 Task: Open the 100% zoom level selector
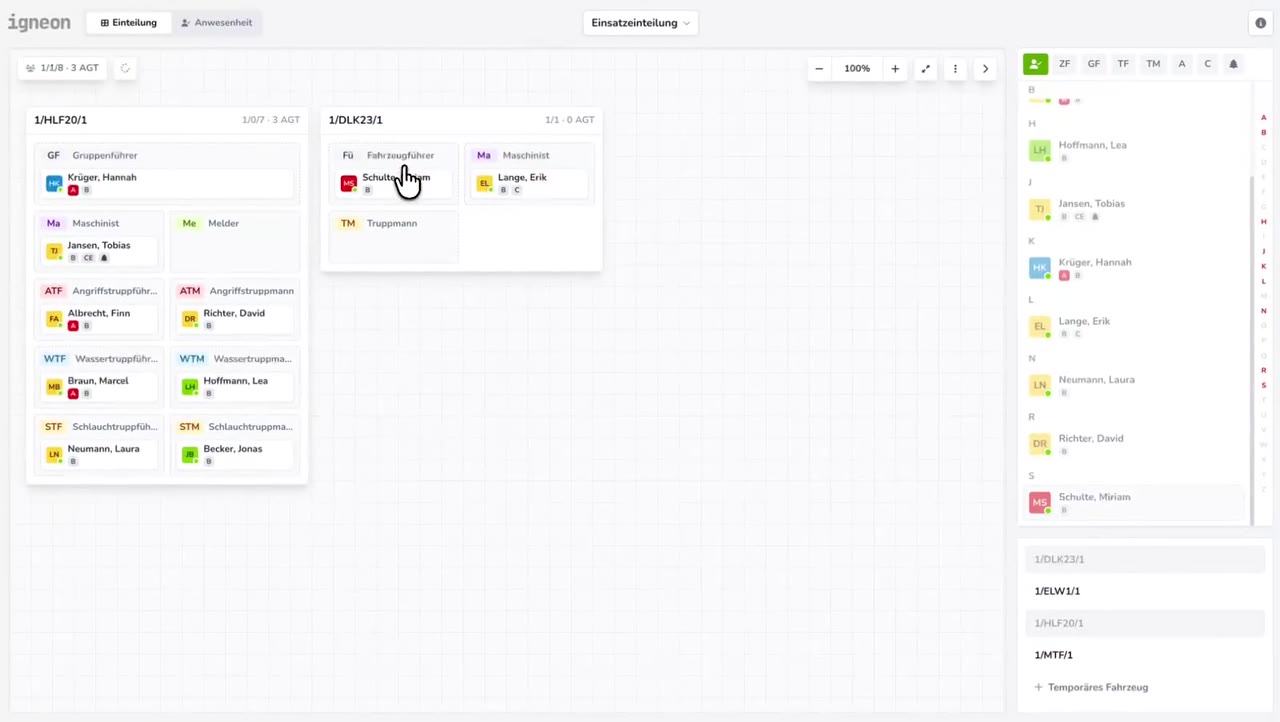tap(857, 69)
